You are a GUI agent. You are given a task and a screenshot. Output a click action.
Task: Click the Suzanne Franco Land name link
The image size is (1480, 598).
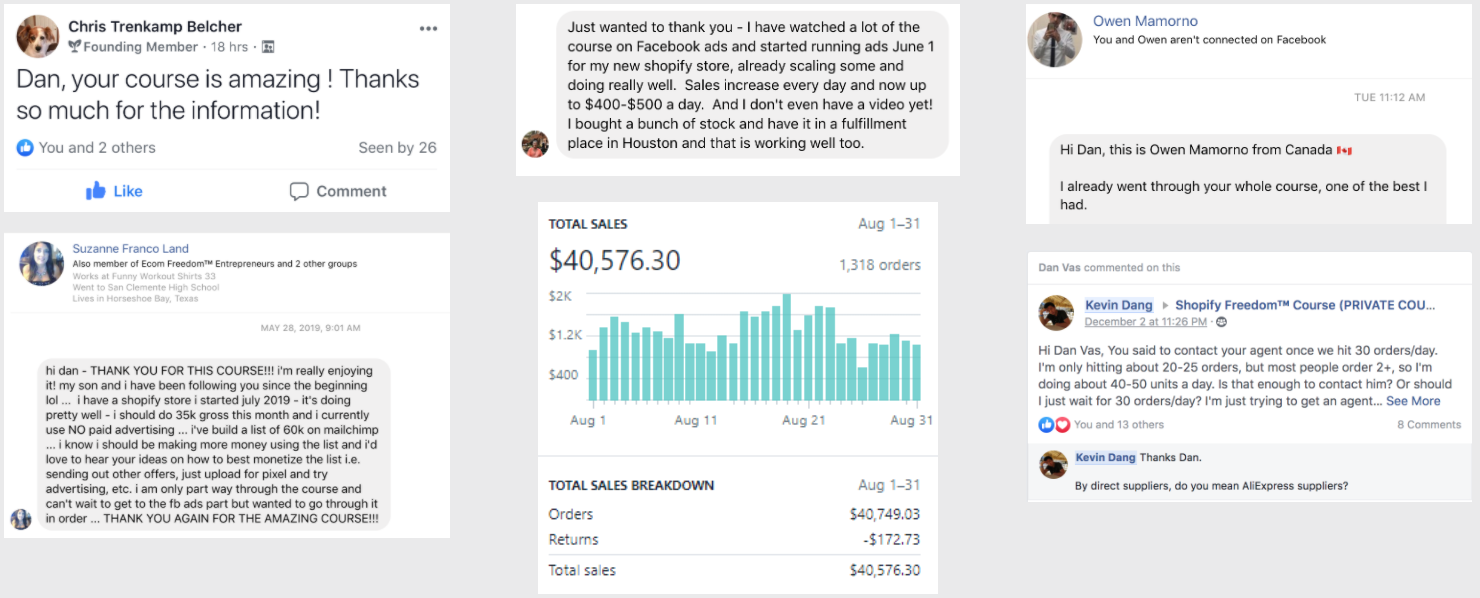pos(130,249)
